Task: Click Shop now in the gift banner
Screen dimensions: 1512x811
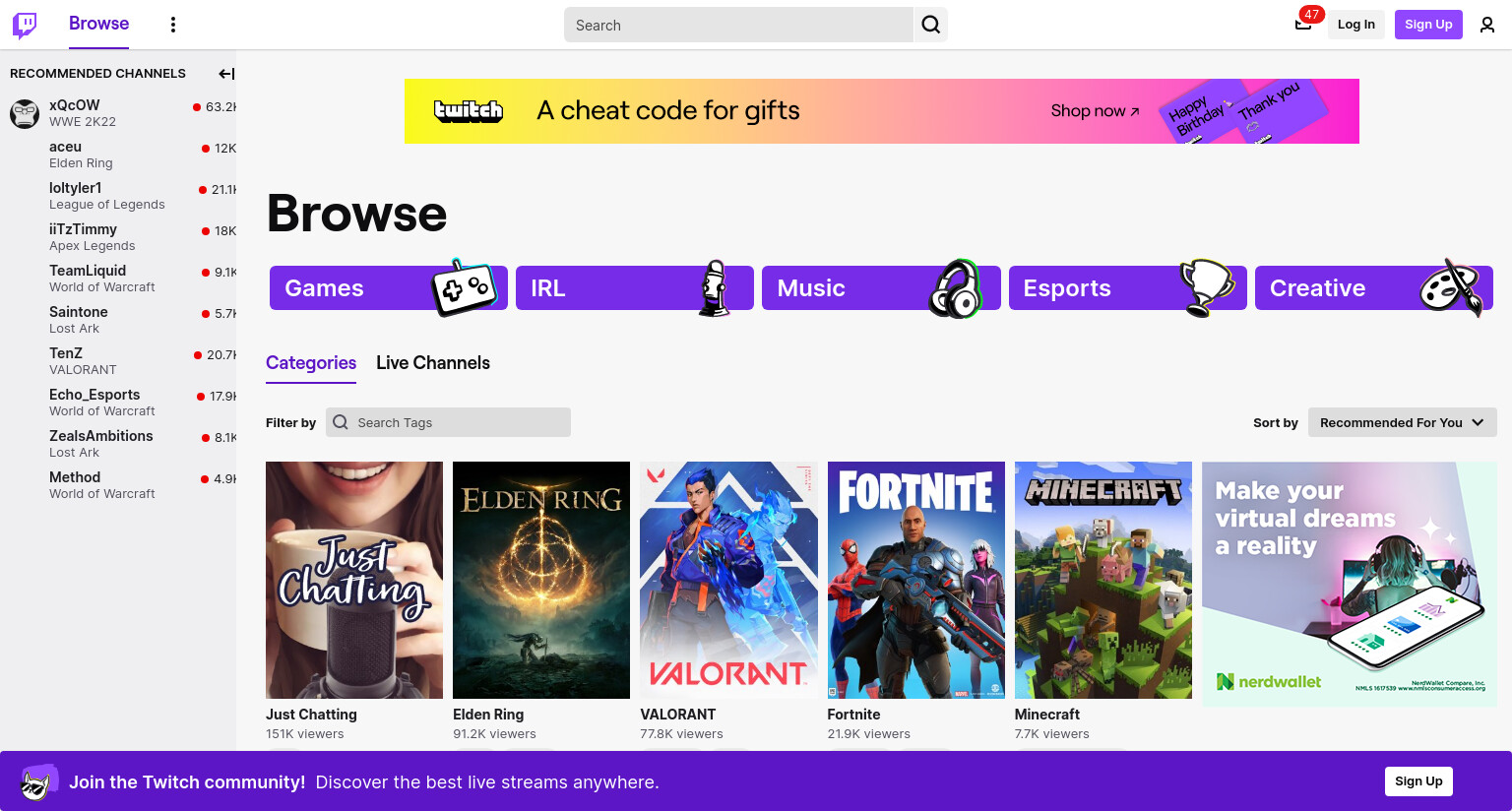Action: point(1095,111)
